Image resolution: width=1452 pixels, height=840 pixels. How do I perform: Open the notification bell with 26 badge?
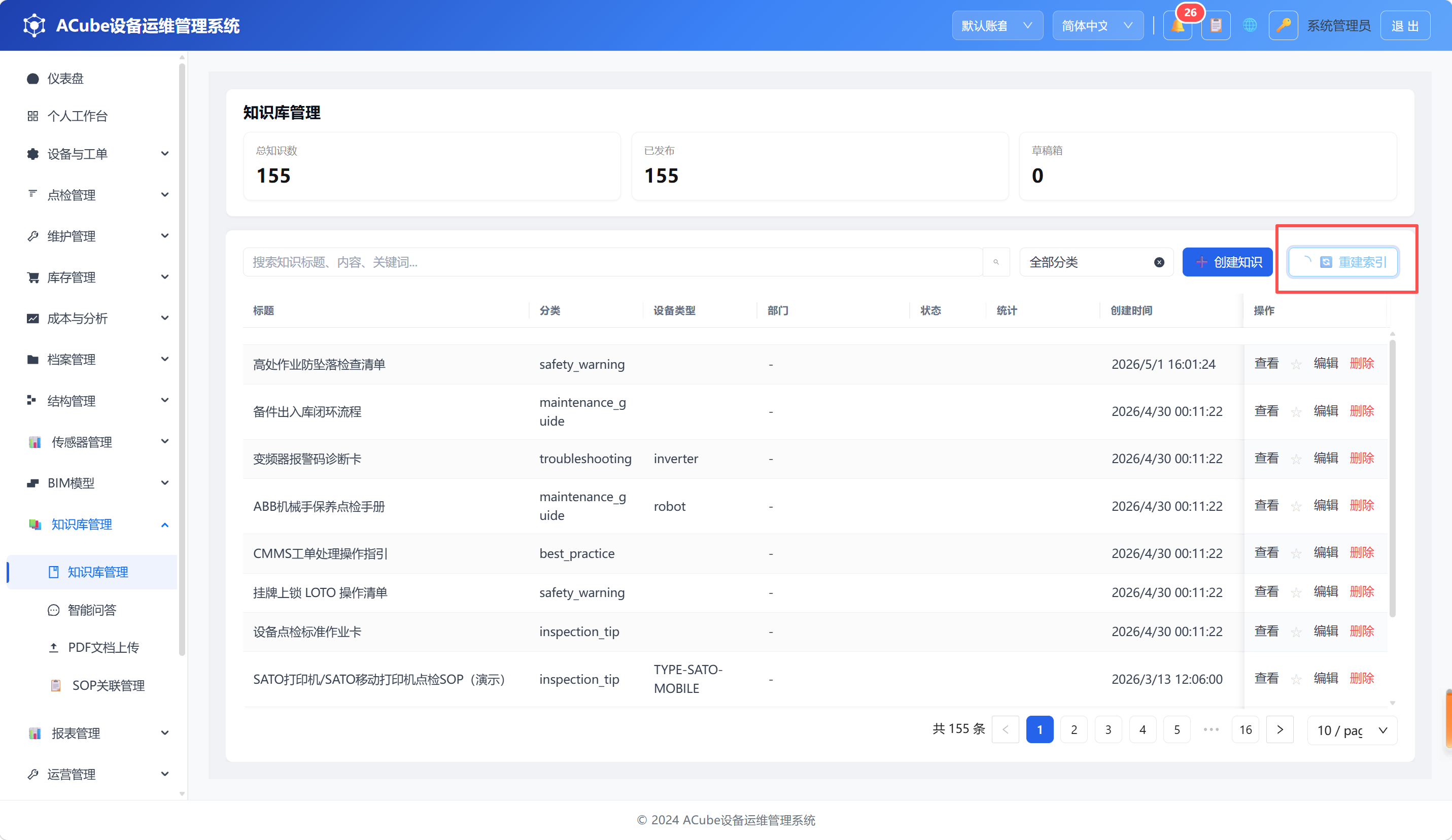click(x=1178, y=25)
